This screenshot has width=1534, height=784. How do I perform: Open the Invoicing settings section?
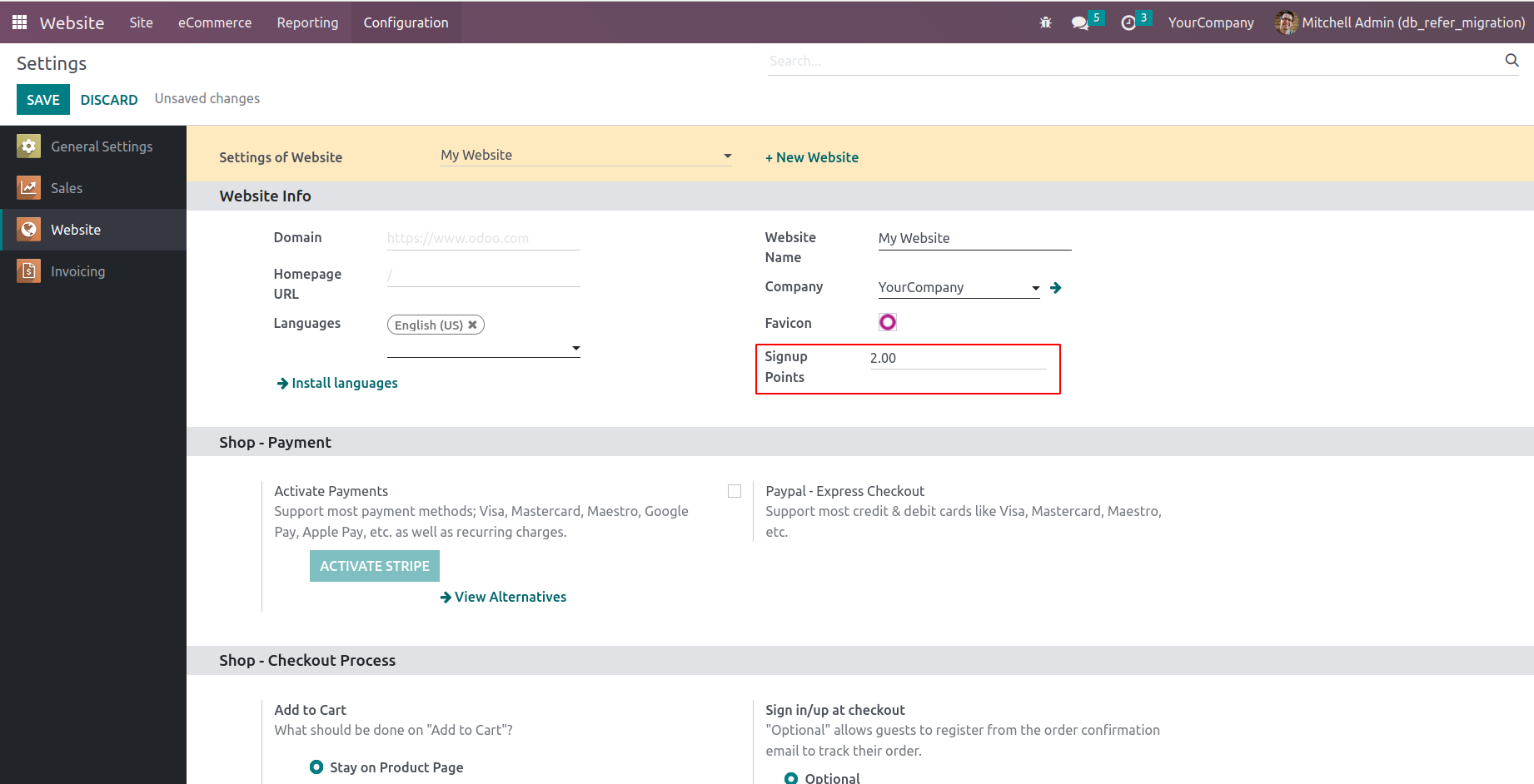pyautogui.click(x=77, y=271)
